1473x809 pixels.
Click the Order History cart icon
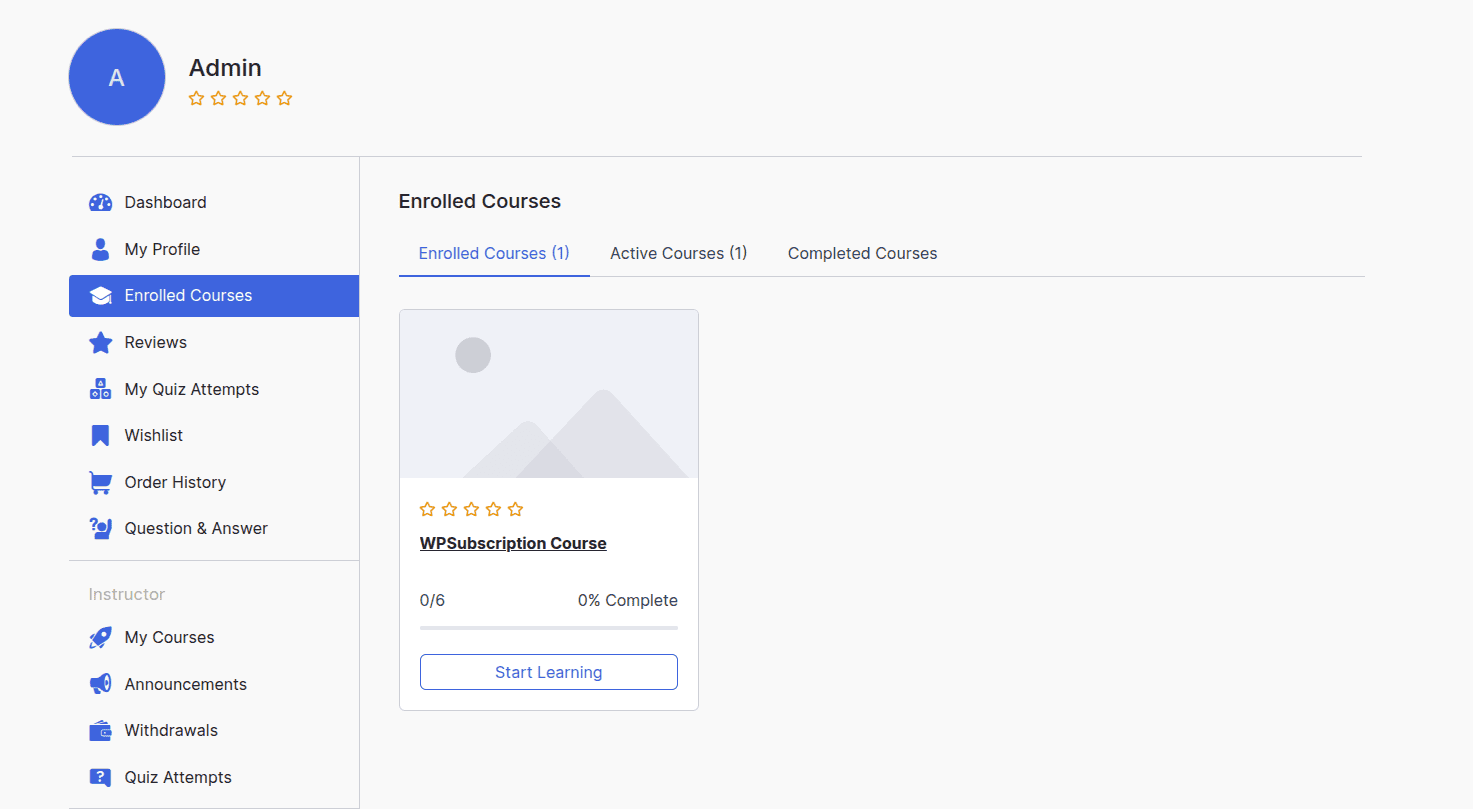100,482
